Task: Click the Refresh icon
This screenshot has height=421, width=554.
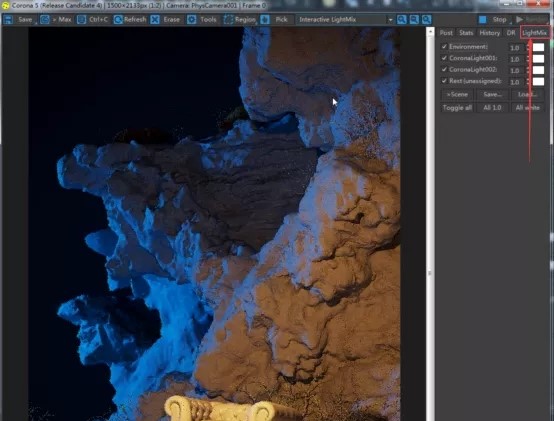Action: pos(118,19)
